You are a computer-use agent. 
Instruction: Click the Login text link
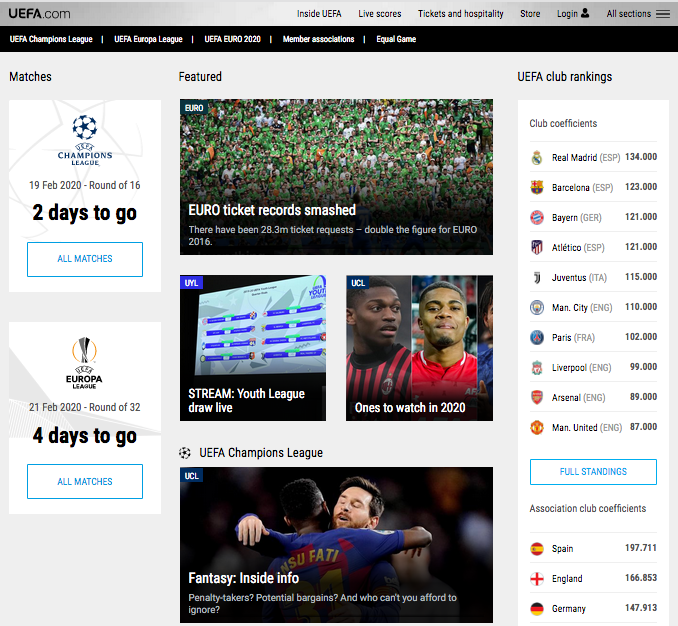pyautogui.click(x=567, y=14)
